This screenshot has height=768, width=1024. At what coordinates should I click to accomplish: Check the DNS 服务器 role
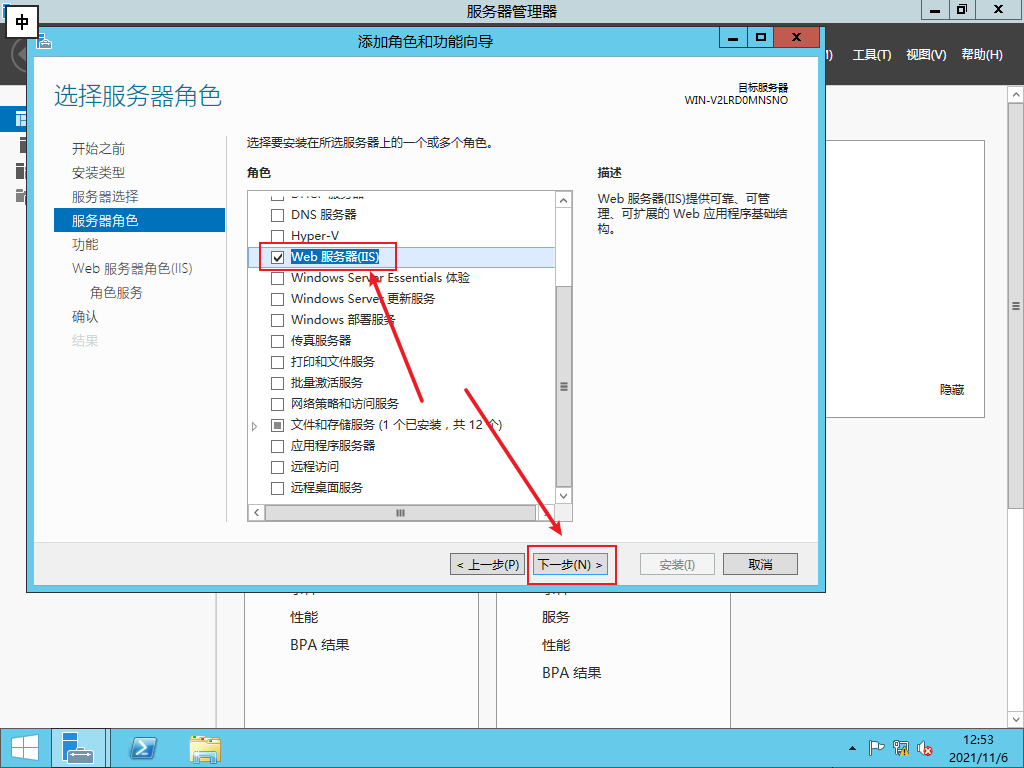[x=278, y=215]
